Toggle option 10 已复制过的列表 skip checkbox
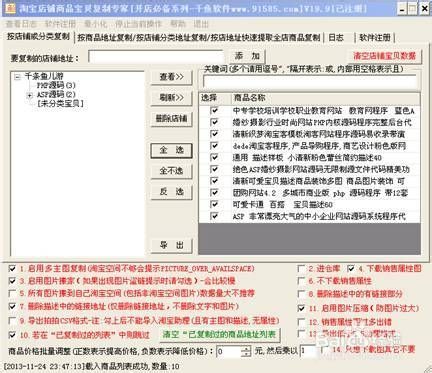This screenshot has height=373, width=432. point(12,335)
